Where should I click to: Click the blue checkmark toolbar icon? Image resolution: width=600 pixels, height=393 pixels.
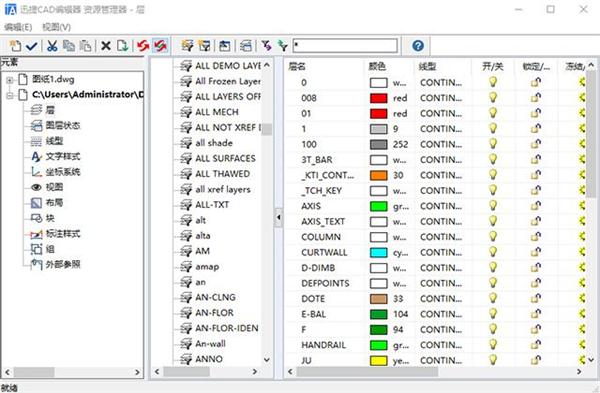pyautogui.click(x=32, y=46)
